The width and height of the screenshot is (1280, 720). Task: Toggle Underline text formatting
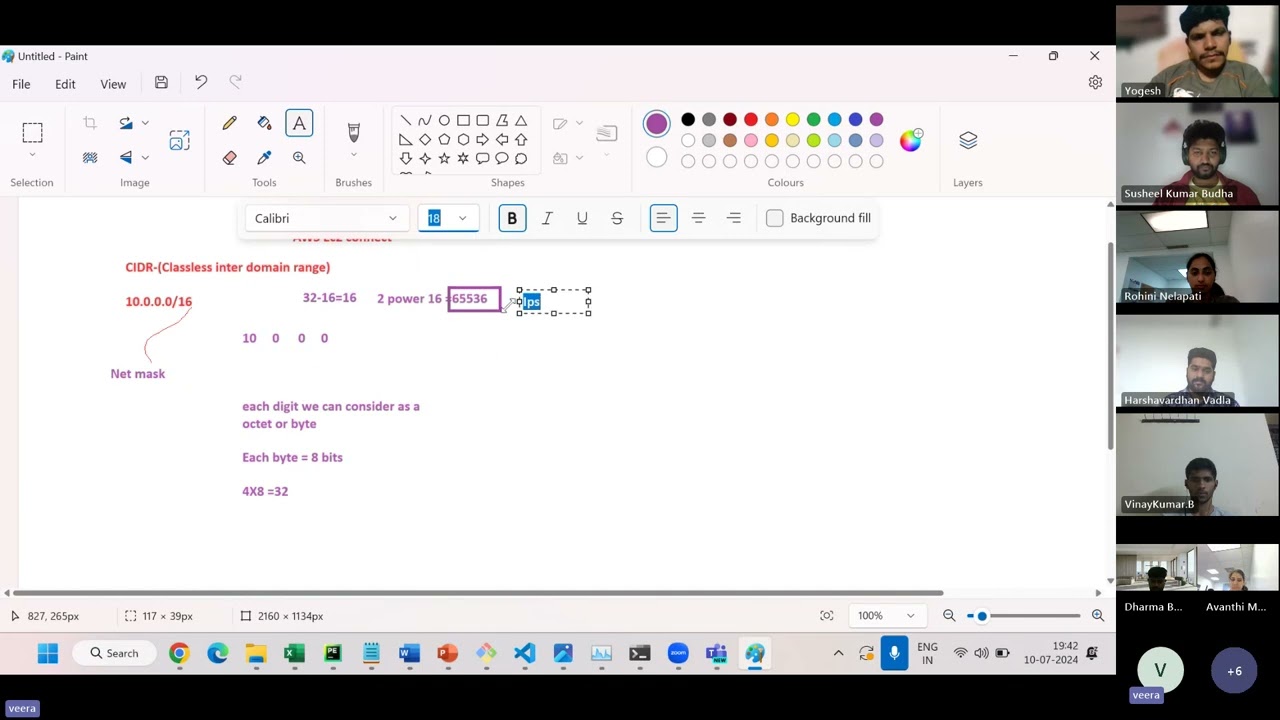coord(582,218)
